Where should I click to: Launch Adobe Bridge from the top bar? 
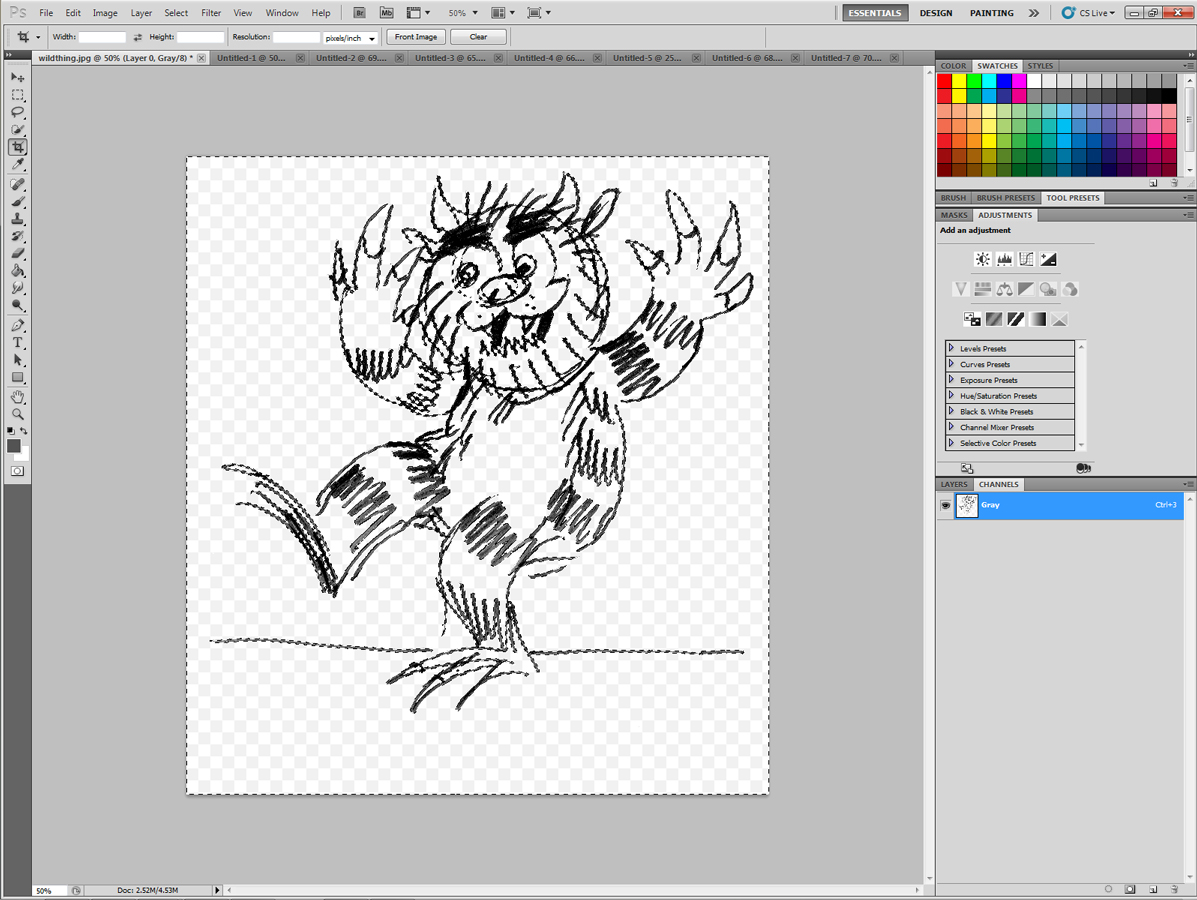[x=360, y=13]
